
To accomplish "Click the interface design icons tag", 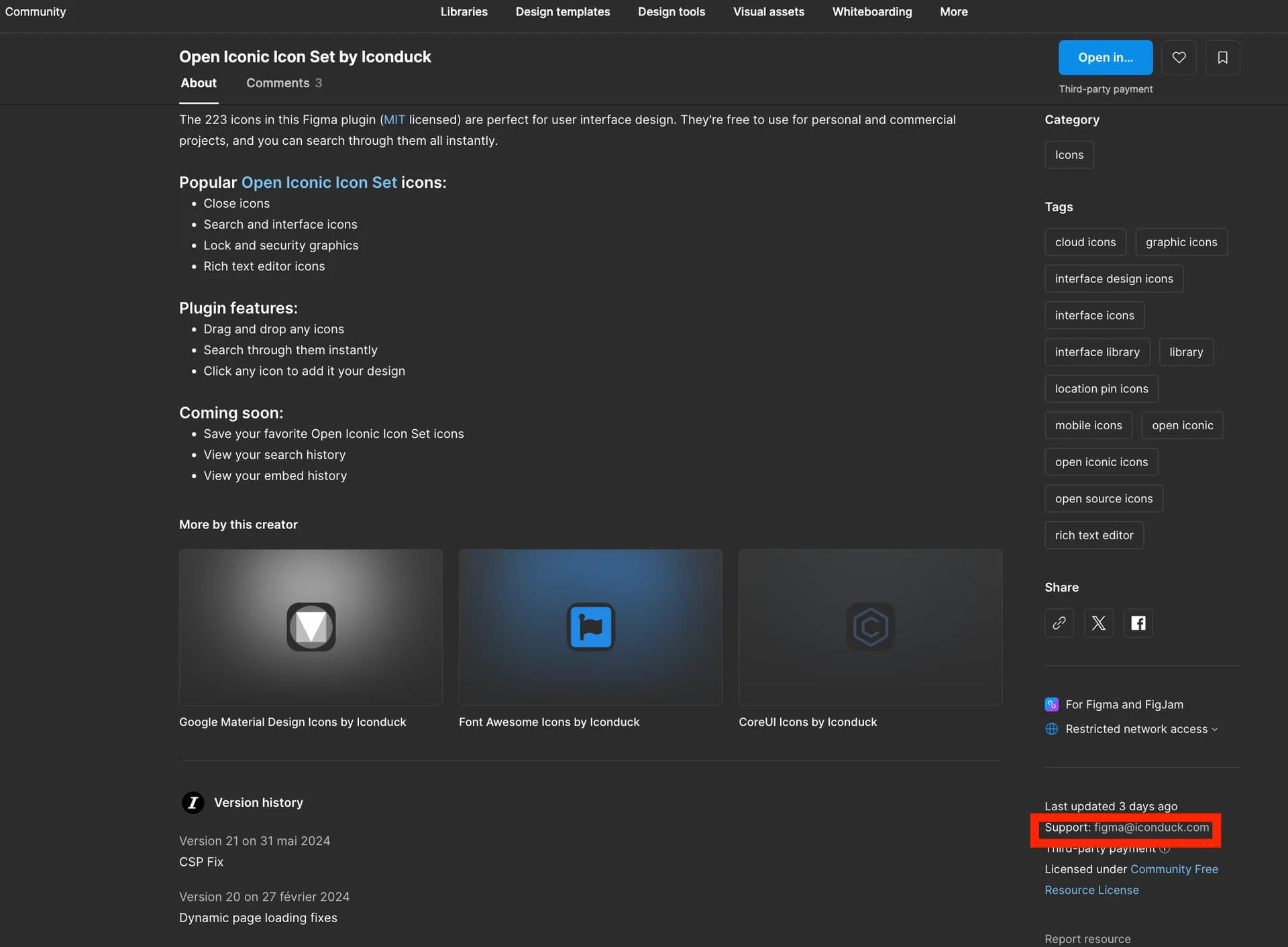I will pyautogui.click(x=1114, y=279).
